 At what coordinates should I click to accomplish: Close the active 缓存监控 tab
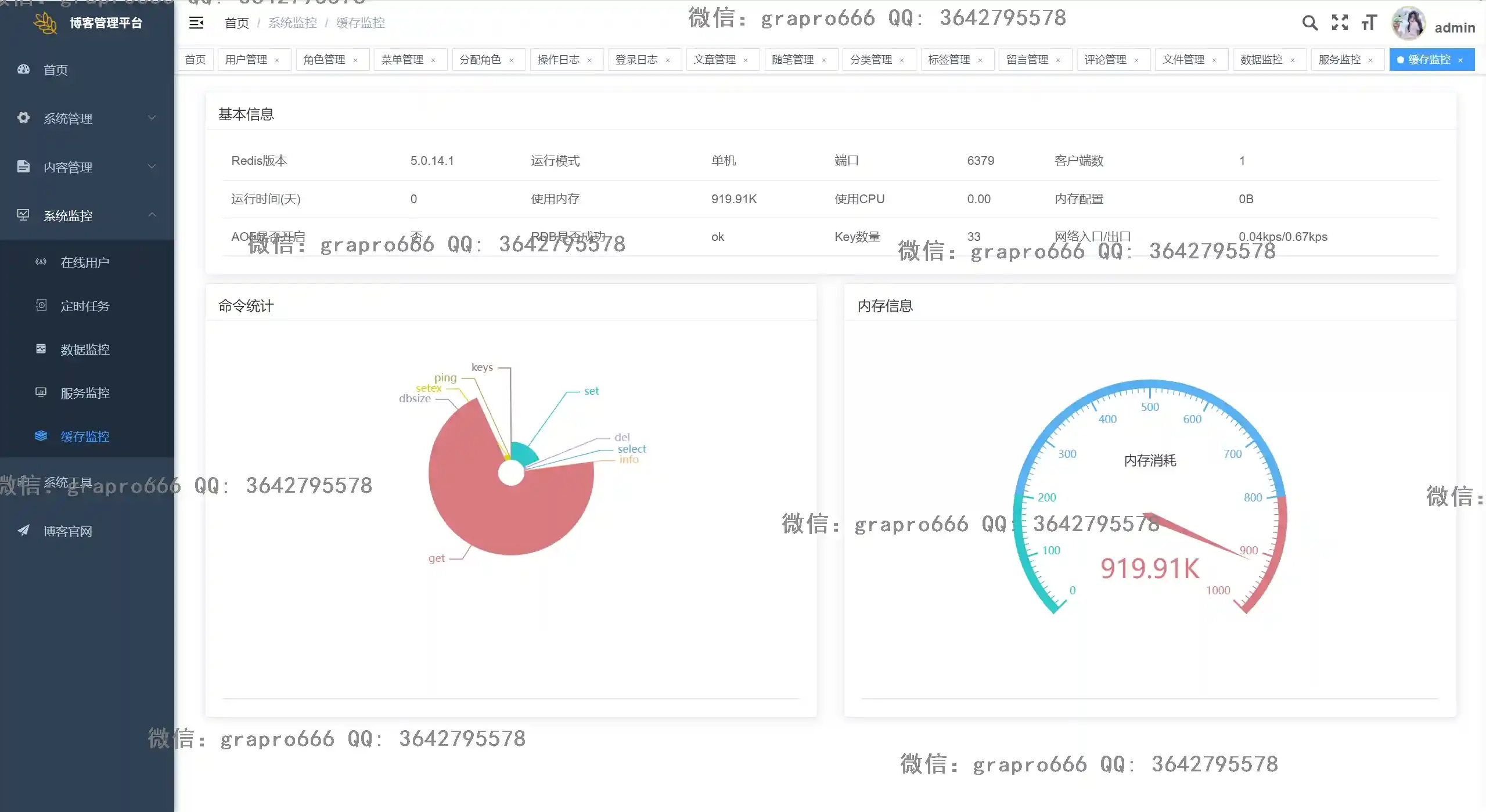(1460, 60)
